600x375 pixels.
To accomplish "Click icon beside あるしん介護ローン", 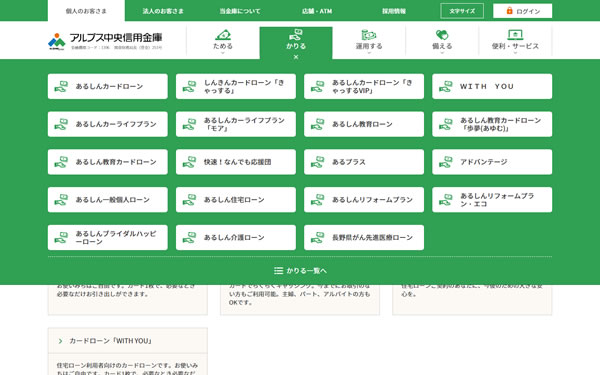I will (x=189, y=238).
